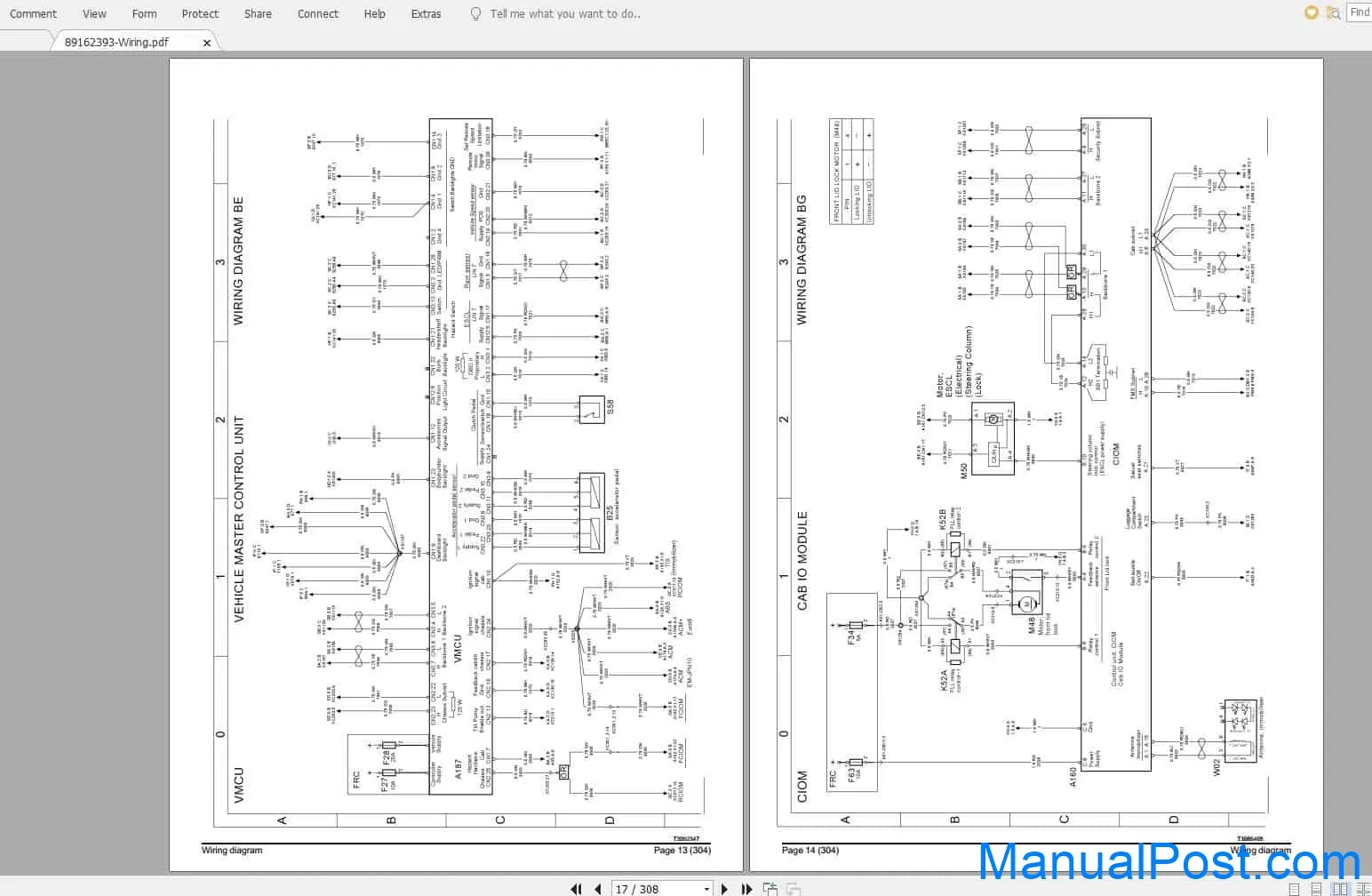Screen dimensions: 1372x896
Task: Click the W02 antenna label
Action: 1218,766
